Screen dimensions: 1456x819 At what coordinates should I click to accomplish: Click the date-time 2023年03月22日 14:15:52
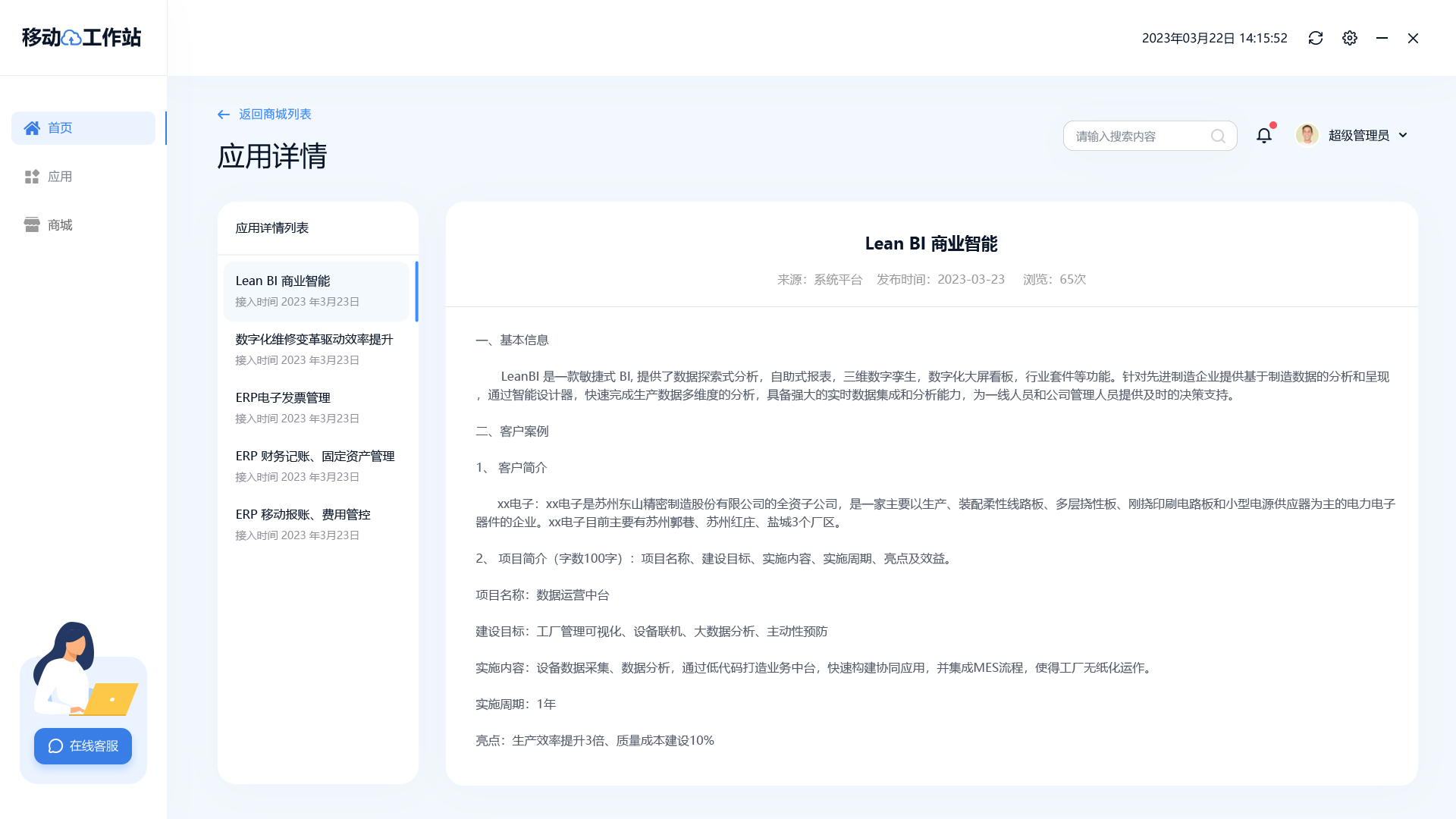1215,38
